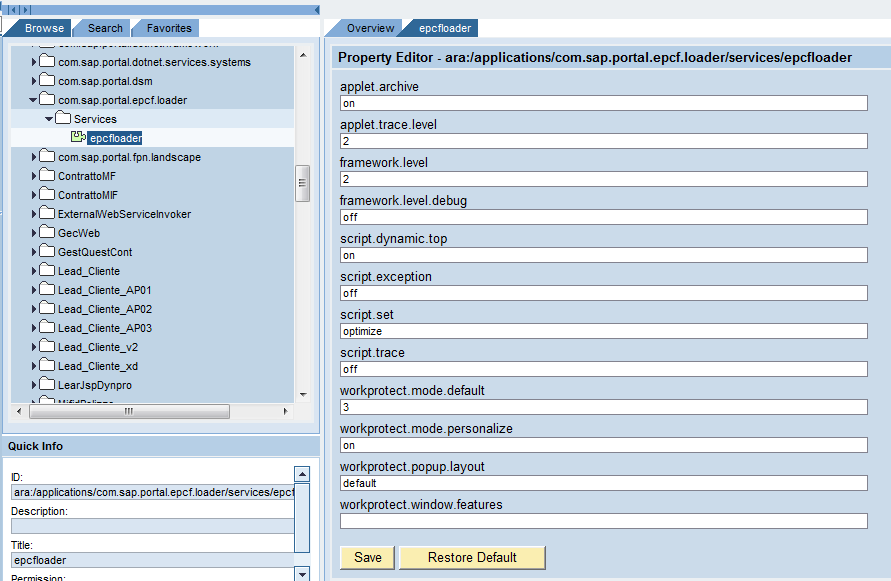Screen dimensions: 891x581
Task: Click the tree horizontal scrollbar thumb
Action: pyautogui.click(x=130, y=411)
